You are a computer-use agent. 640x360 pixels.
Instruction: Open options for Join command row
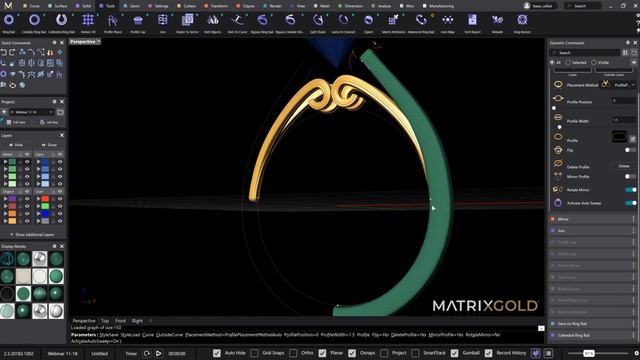pyautogui.click(x=633, y=231)
